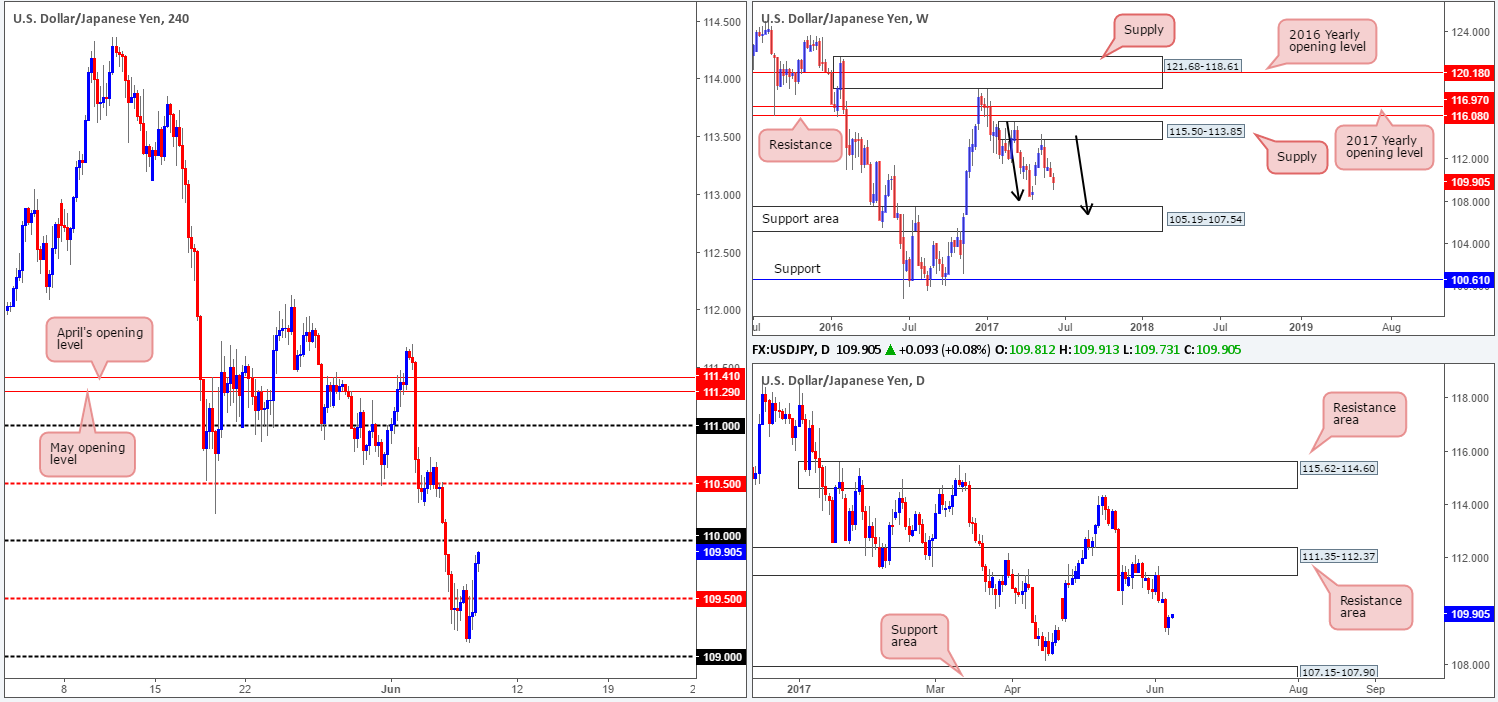
Task: Click the 2018 label on weekly time axis
Action: (x=1142, y=326)
